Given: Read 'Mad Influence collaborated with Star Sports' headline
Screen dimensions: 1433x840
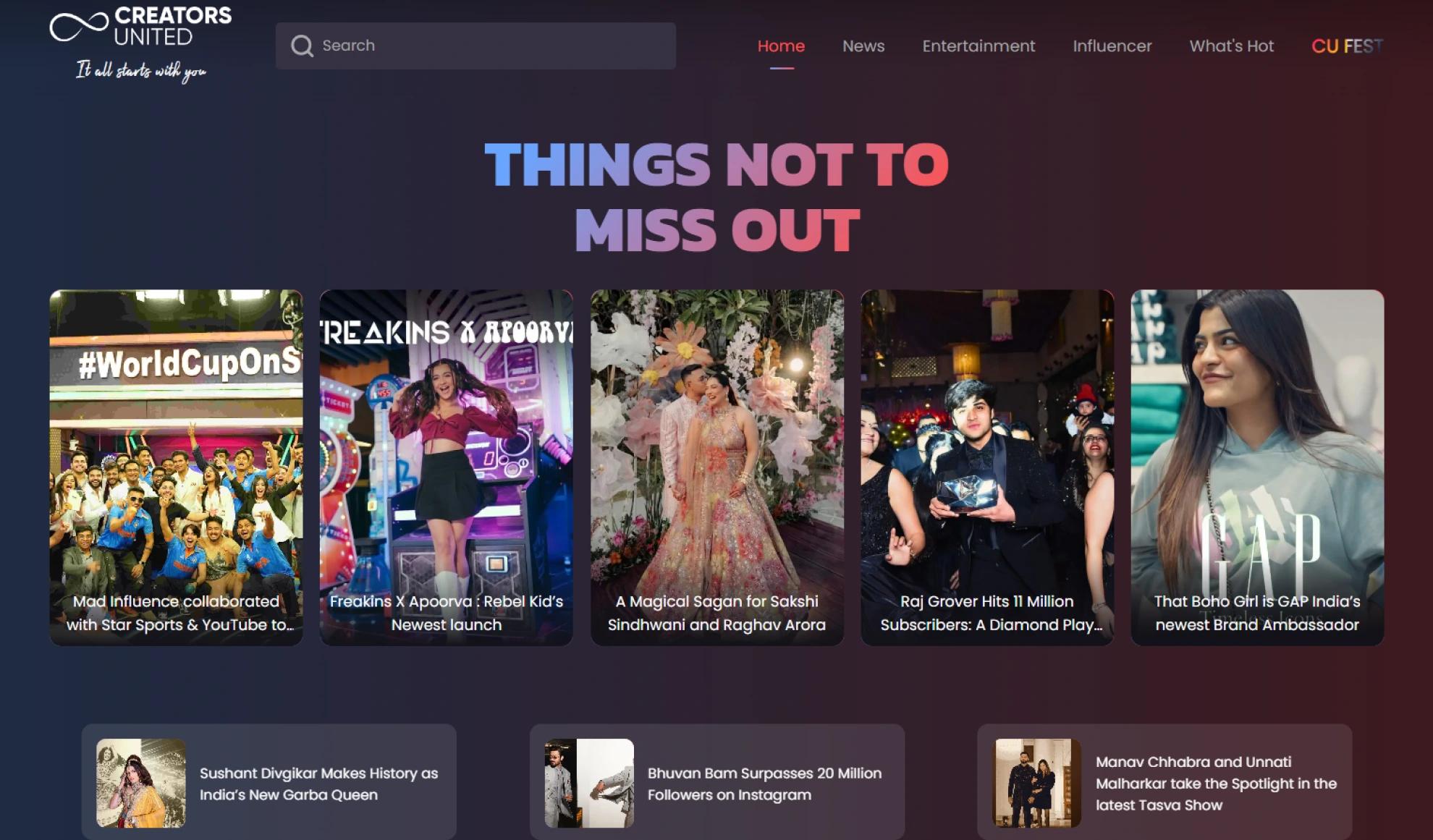Looking at the screenshot, I should click(x=179, y=613).
